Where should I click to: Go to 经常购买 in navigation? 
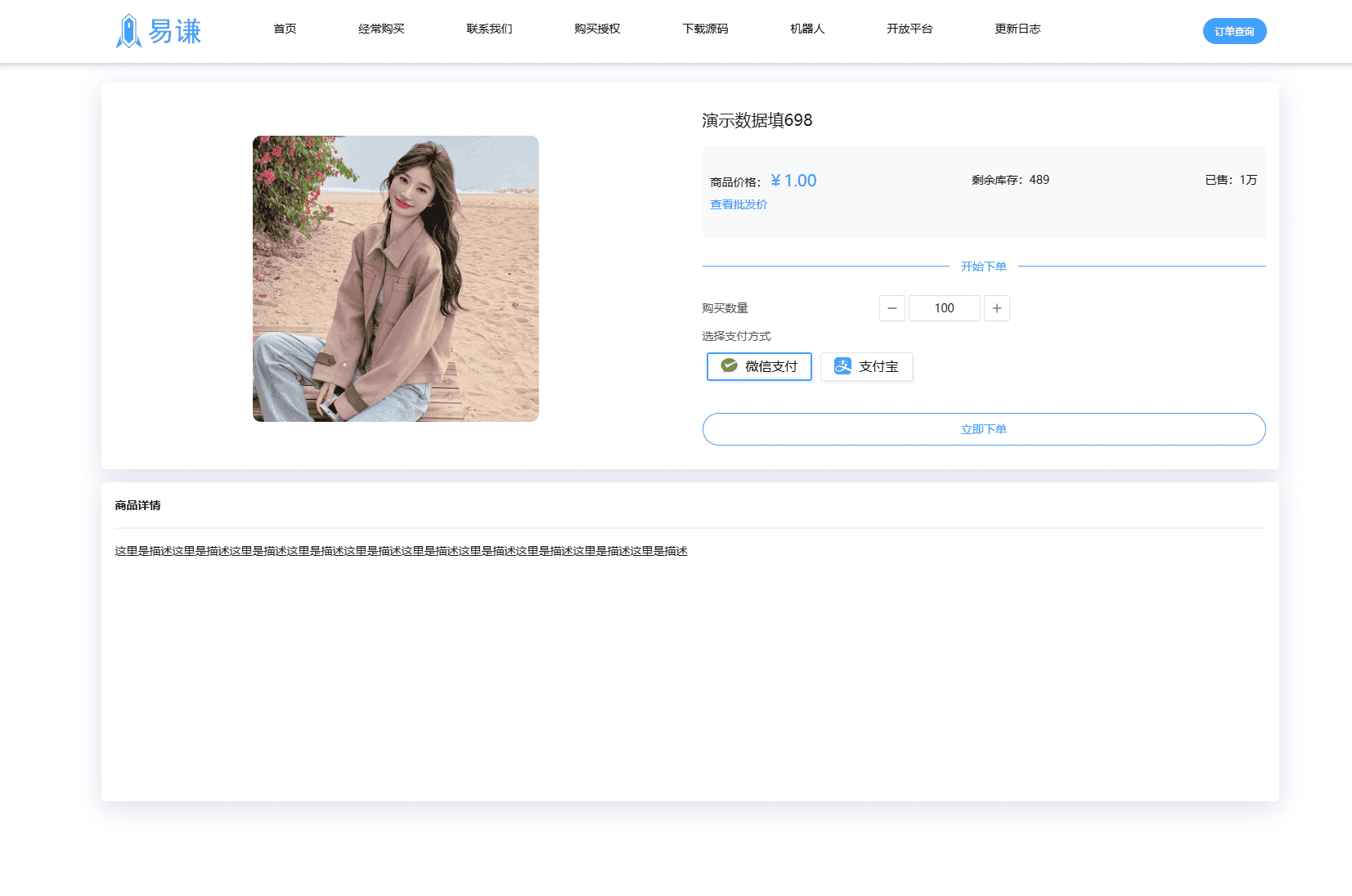381,29
